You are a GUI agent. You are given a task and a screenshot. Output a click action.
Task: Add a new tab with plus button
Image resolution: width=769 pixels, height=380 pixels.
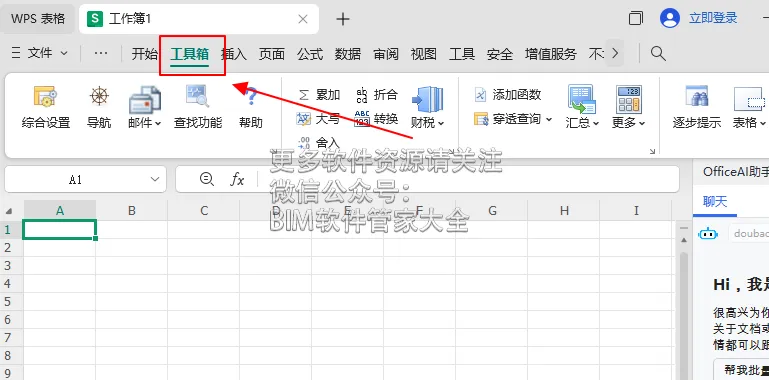(x=343, y=19)
